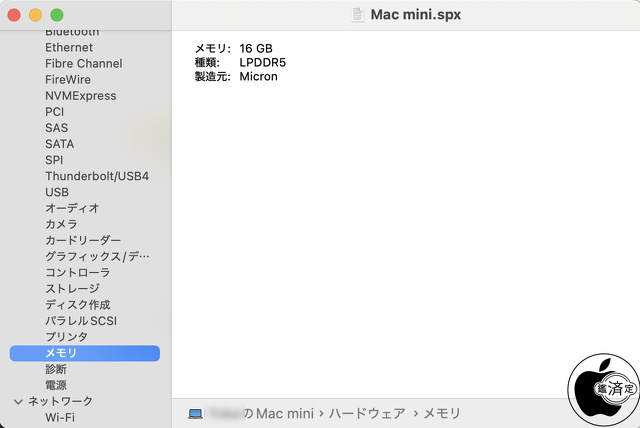640x428 pixels.
Task: Select Fibre Channel in the sidebar
Action: (x=84, y=64)
